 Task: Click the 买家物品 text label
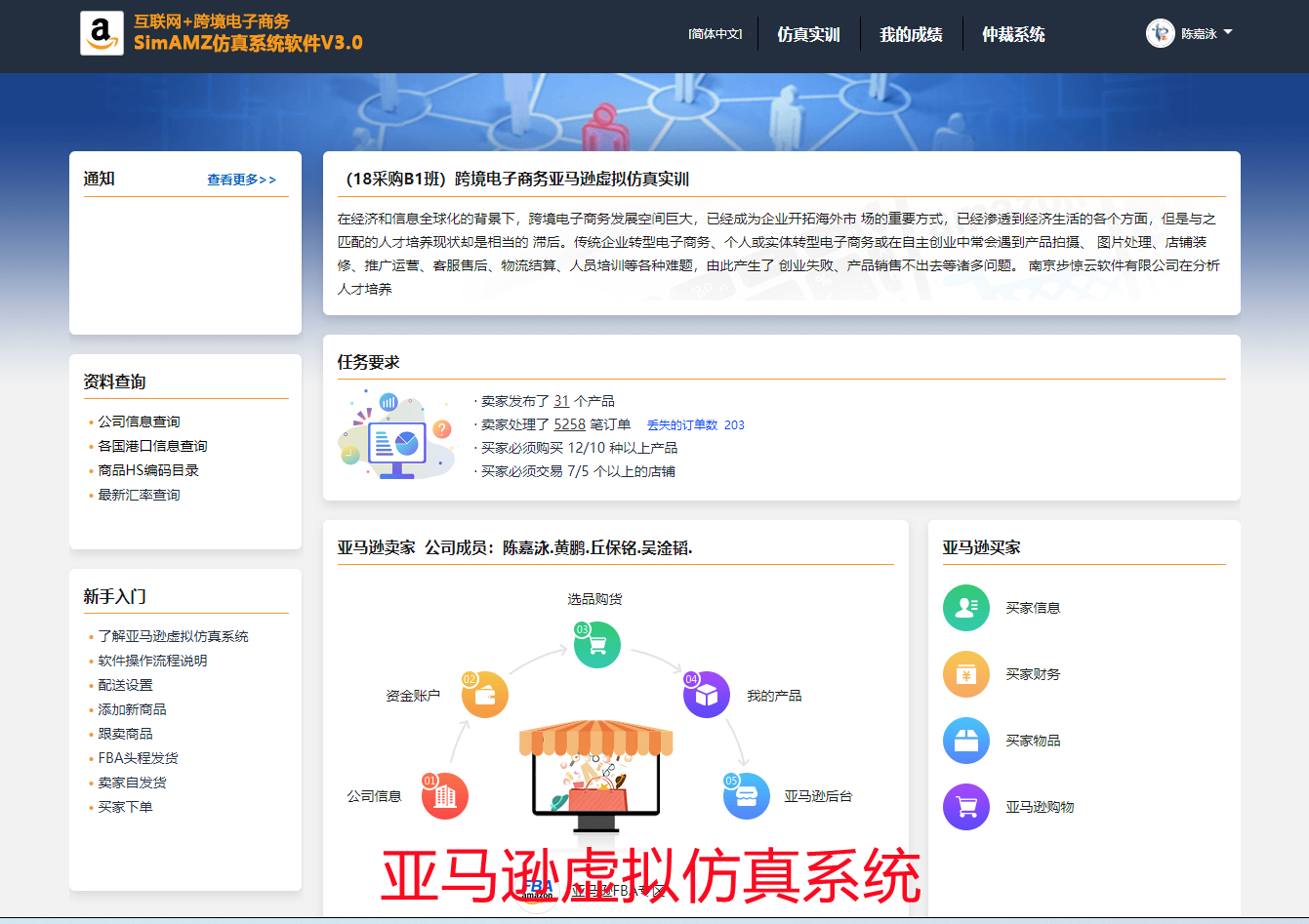click(1033, 741)
